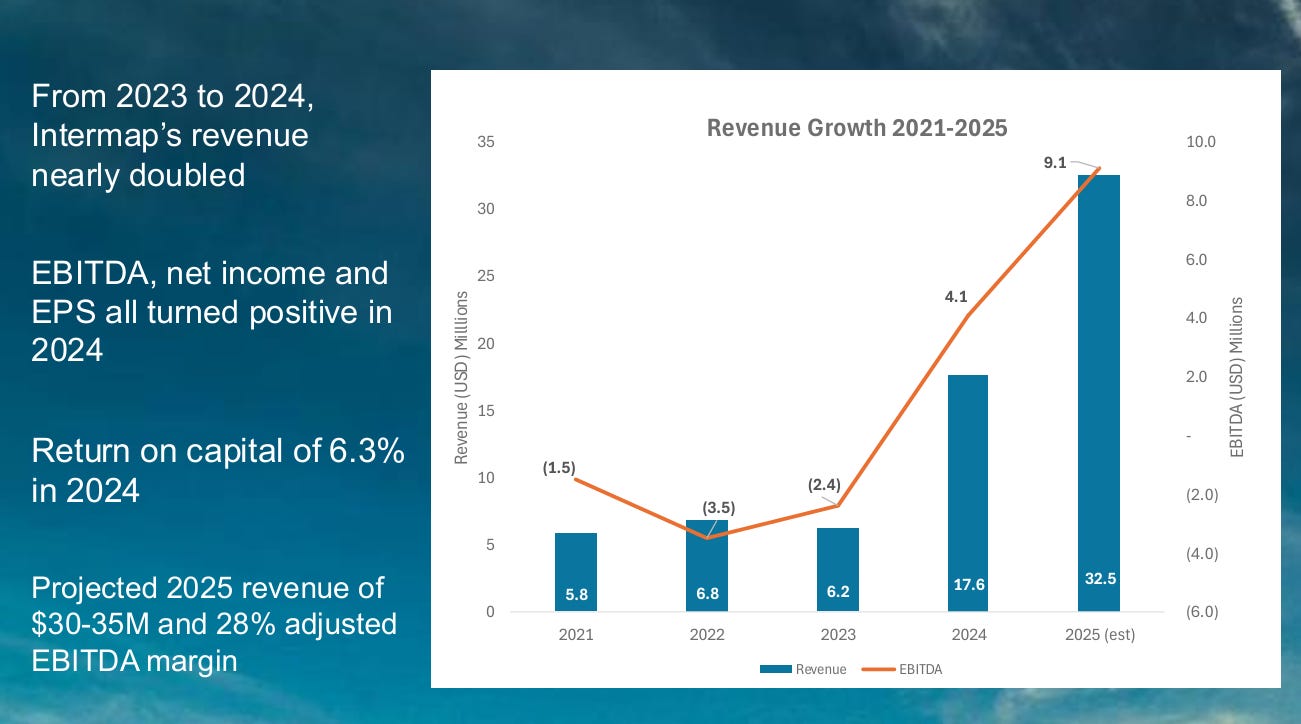Image resolution: width=1301 pixels, height=724 pixels.
Task: Click the EBITDA data label (2.4)
Action: pyautogui.click(x=826, y=485)
